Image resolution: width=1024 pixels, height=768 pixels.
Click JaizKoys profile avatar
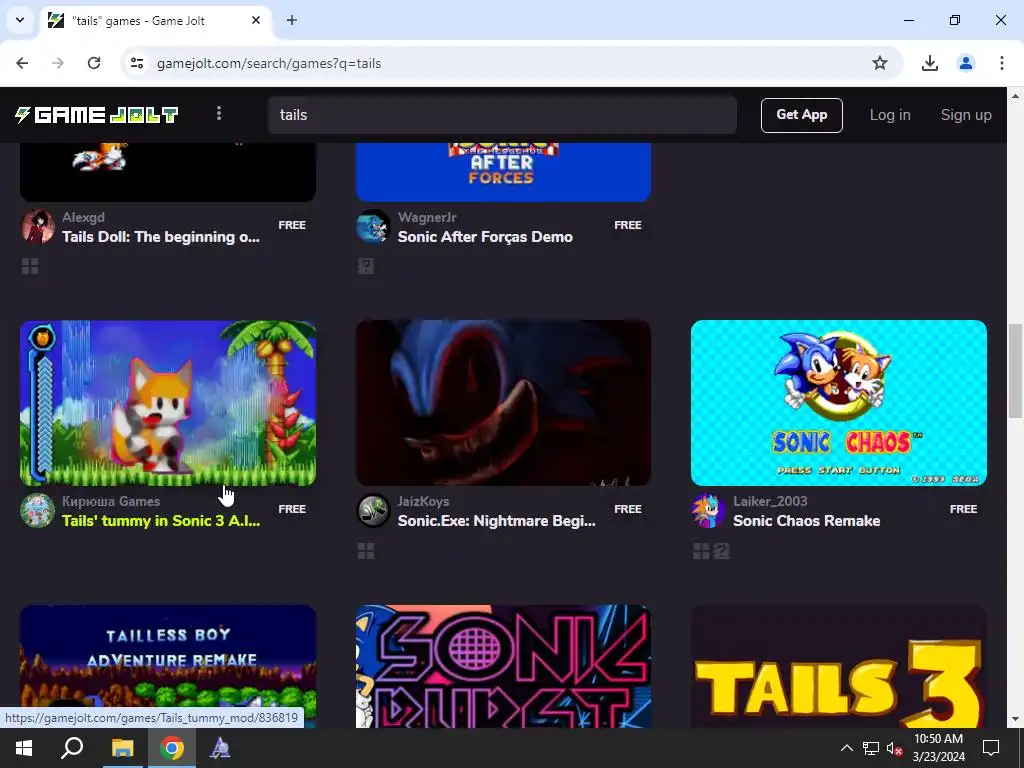pyautogui.click(x=373, y=511)
